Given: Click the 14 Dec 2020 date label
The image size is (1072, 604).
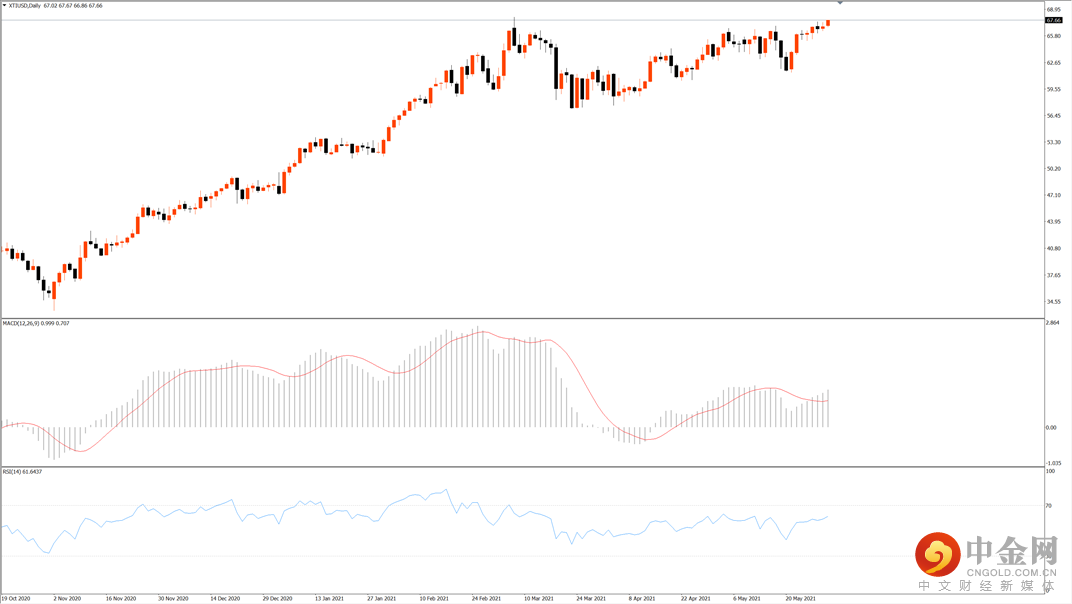Looking at the screenshot, I should [x=225, y=599].
